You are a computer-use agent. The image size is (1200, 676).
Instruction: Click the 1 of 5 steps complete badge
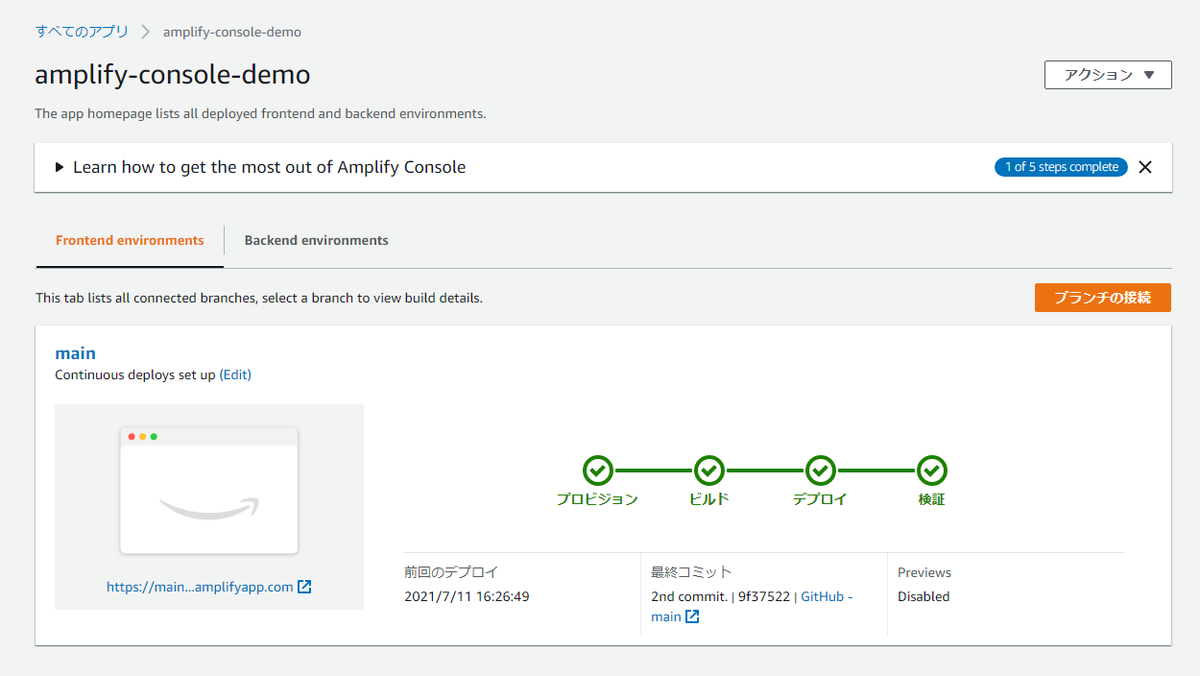tap(1061, 167)
